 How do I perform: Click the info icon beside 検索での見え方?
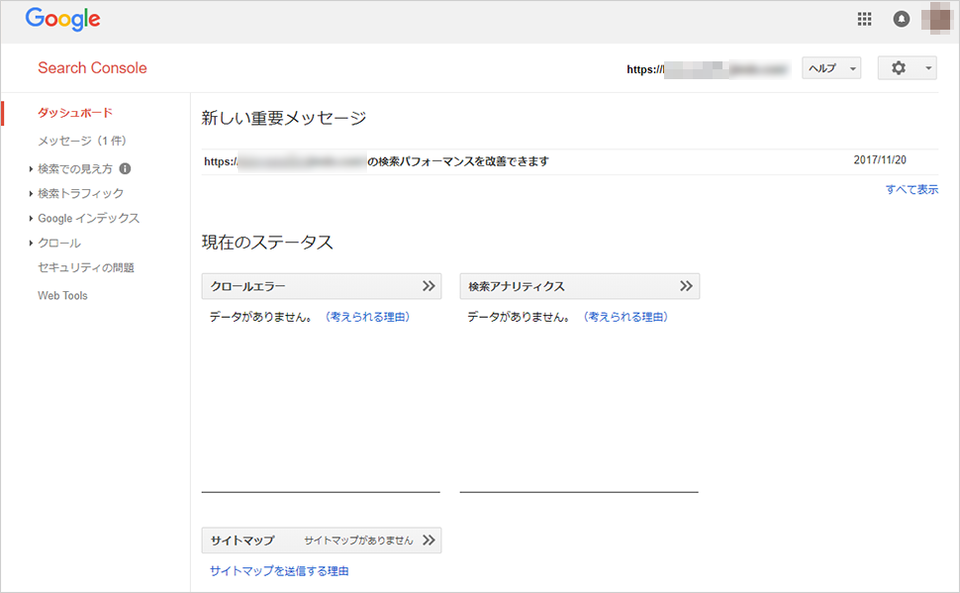[x=125, y=168]
